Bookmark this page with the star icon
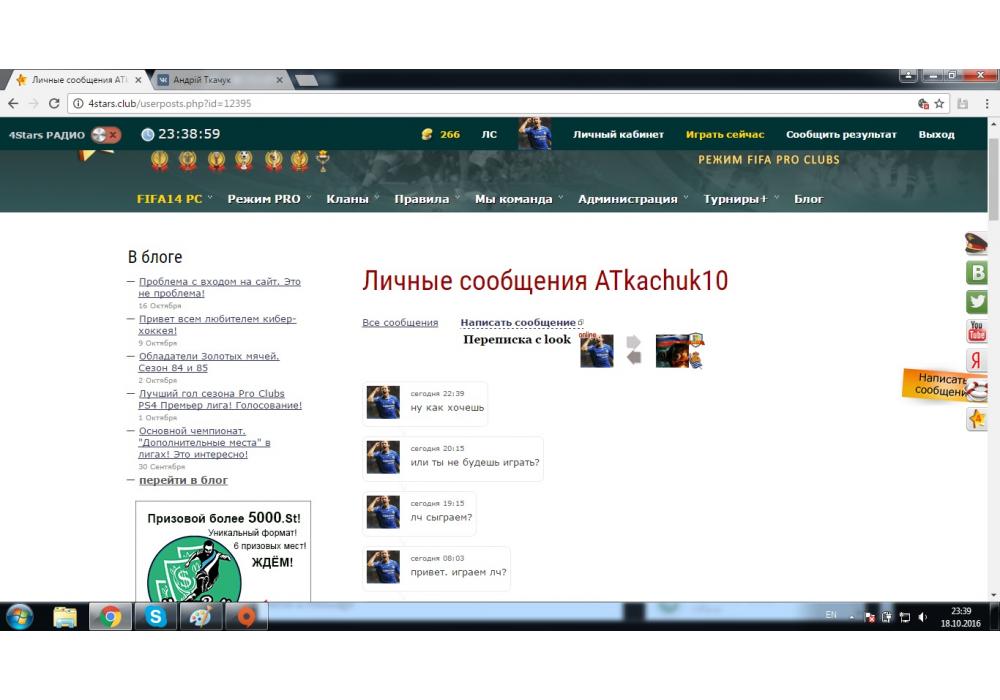The width and height of the screenshot is (1000, 700). [x=939, y=103]
